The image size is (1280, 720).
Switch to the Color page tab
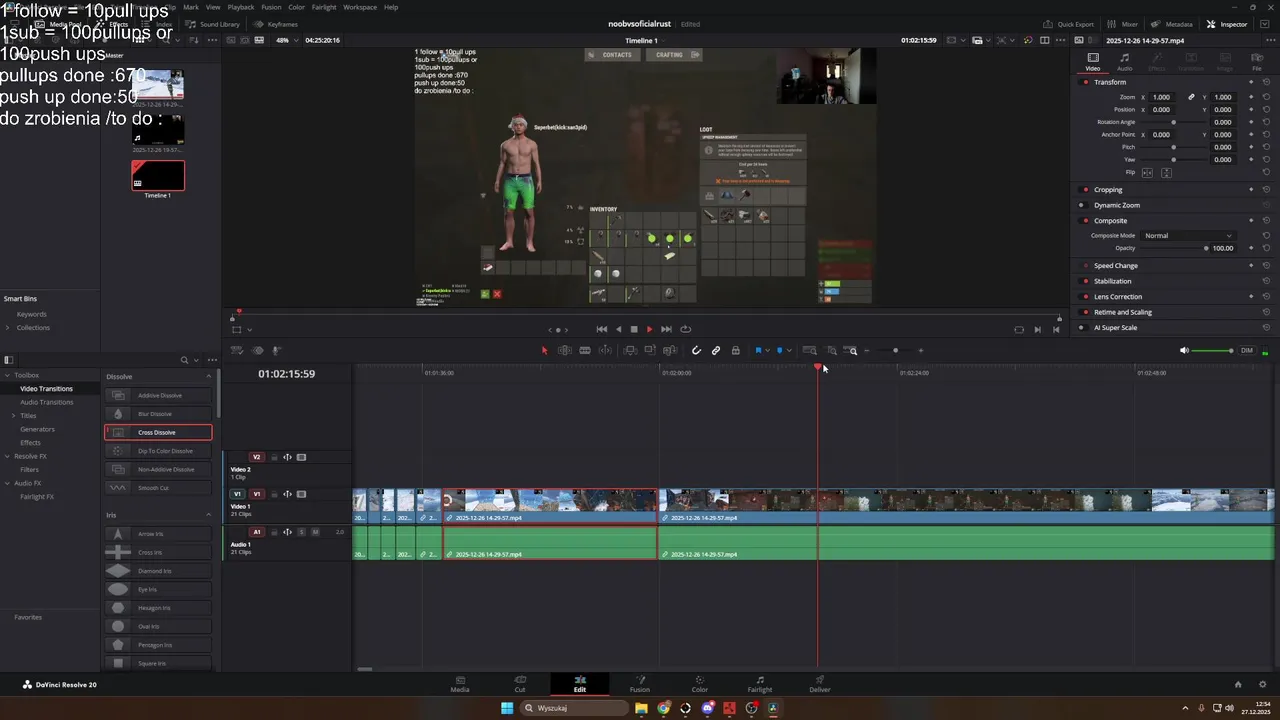[700, 684]
